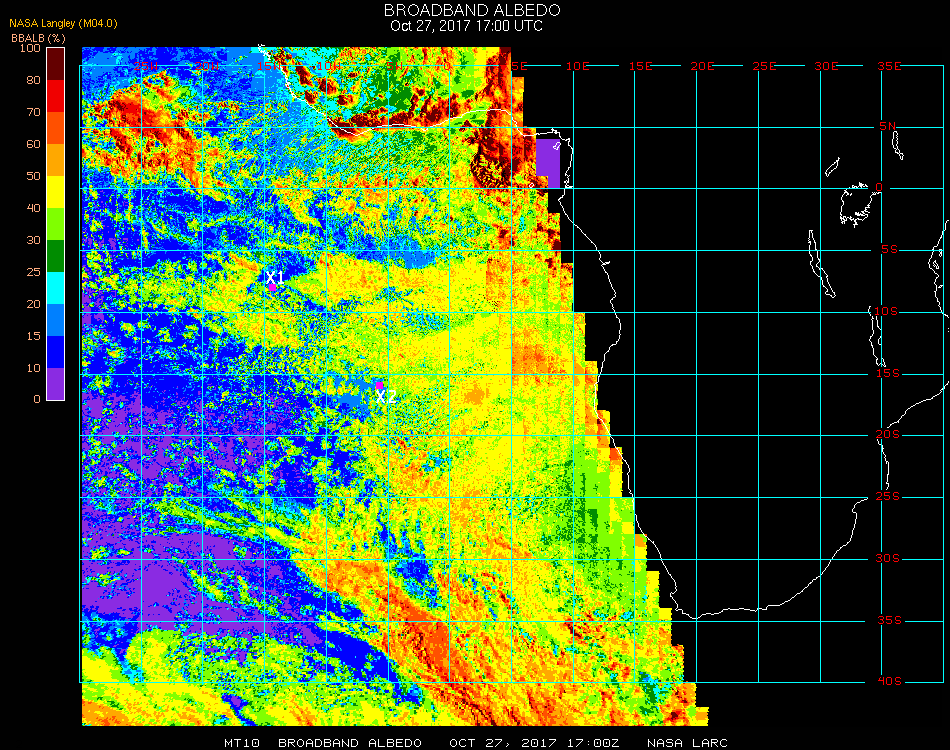This screenshot has width=950, height=750.
Task: Click the 5N latitude label
Action: (x=888, y=127)
